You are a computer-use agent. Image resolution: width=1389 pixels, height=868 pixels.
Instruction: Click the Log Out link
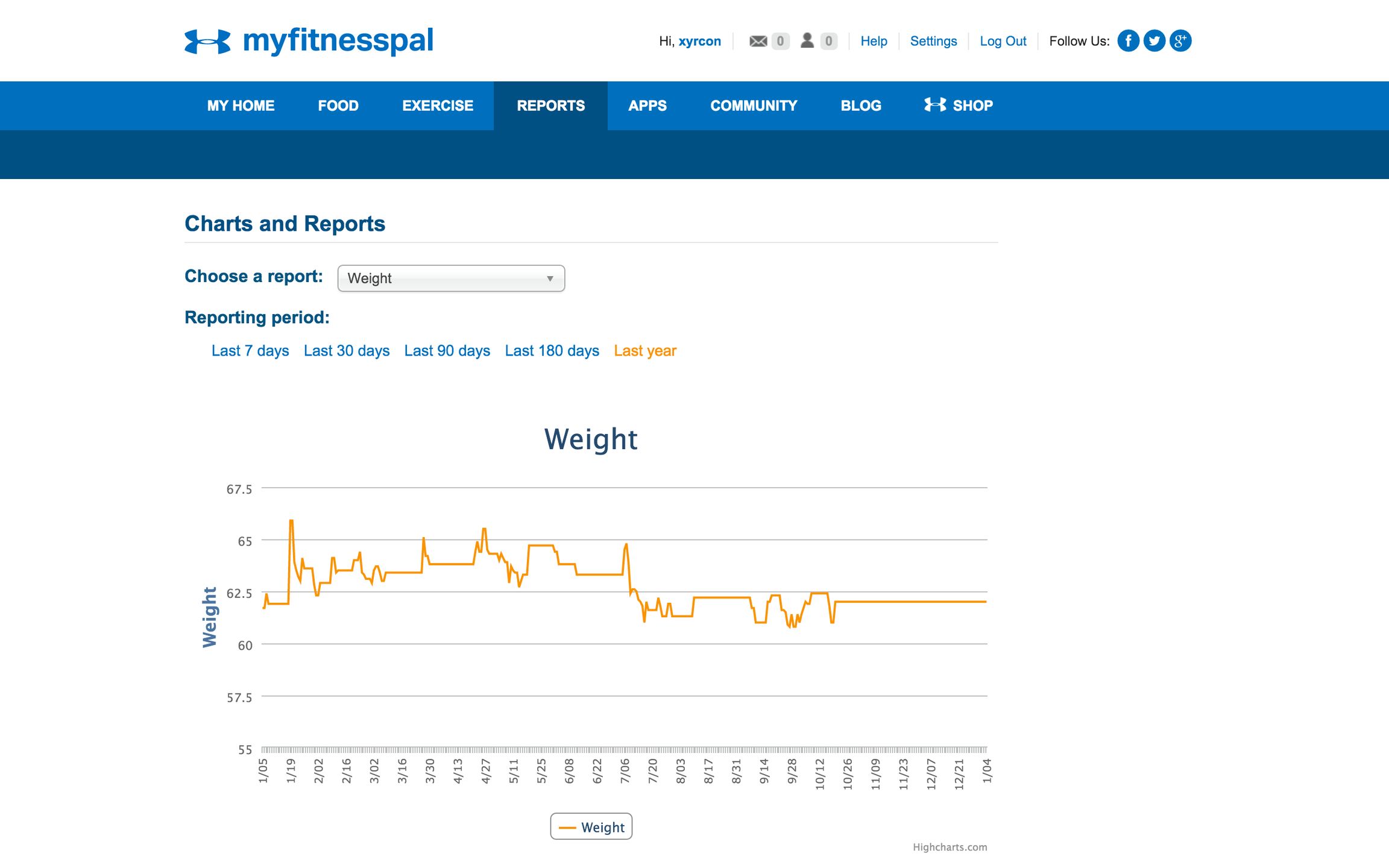click(x=1003, y=41)
